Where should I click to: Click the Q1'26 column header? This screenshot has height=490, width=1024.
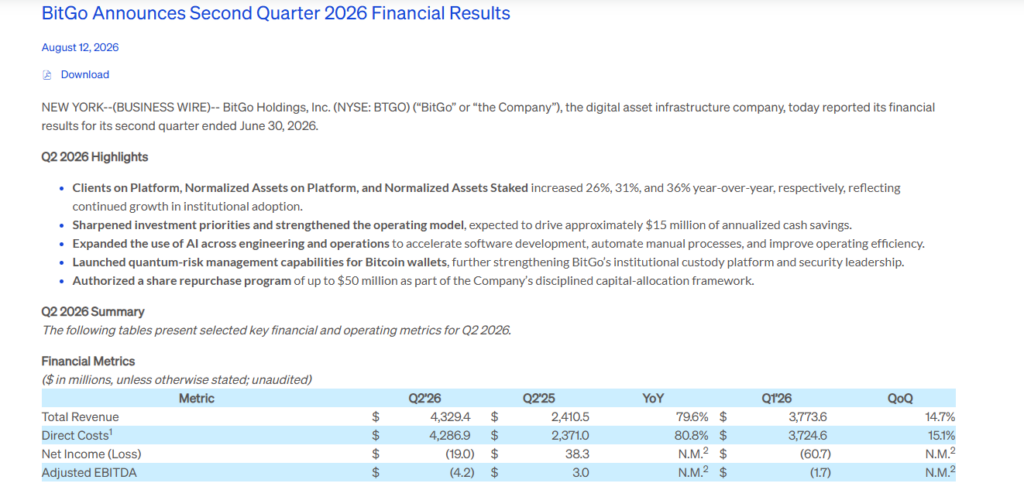(777, 397)
